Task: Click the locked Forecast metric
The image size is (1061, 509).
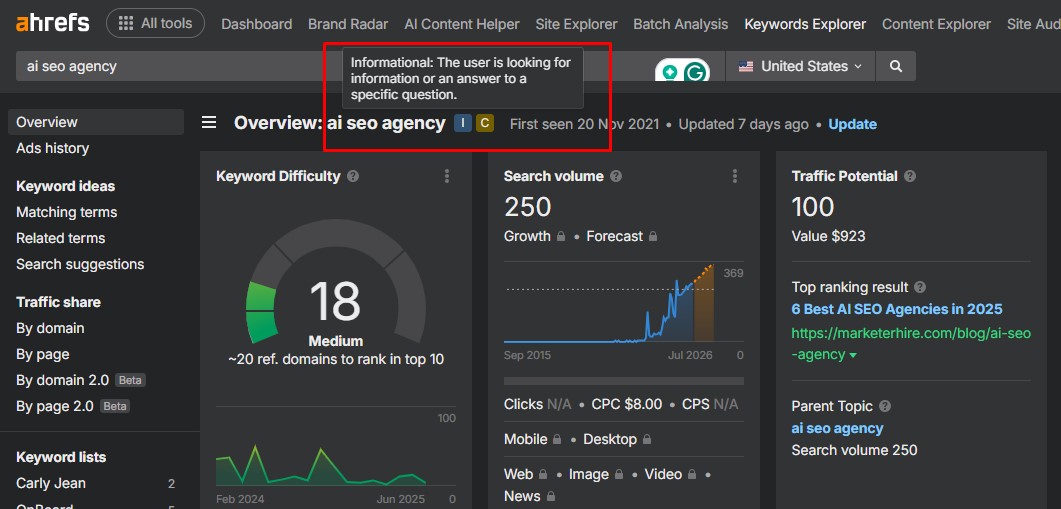Action: [x=622, y=236]
